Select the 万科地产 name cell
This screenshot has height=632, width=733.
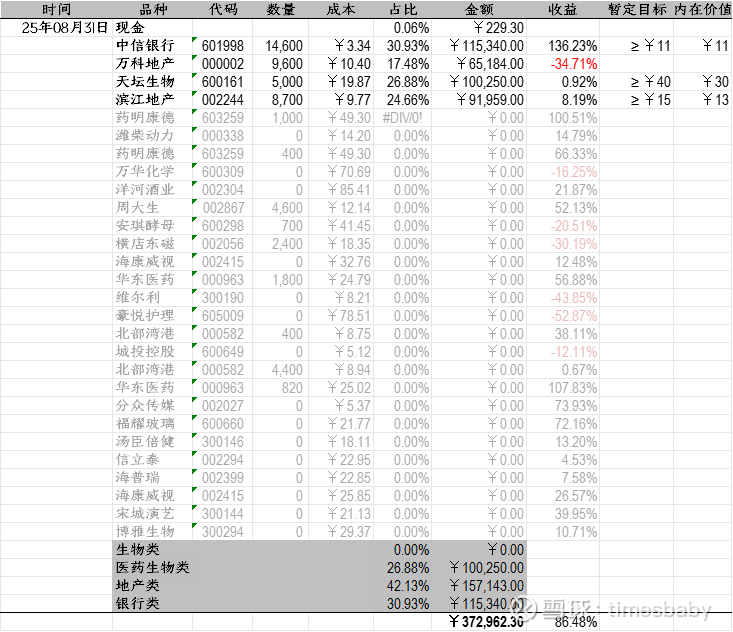(152, 64)
